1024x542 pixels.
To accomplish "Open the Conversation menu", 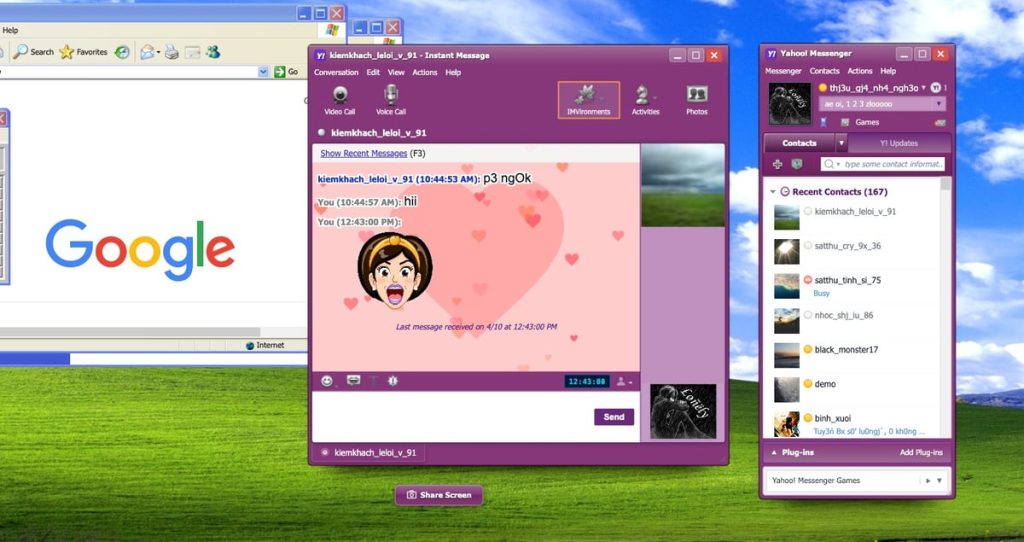I will [336, 73].
